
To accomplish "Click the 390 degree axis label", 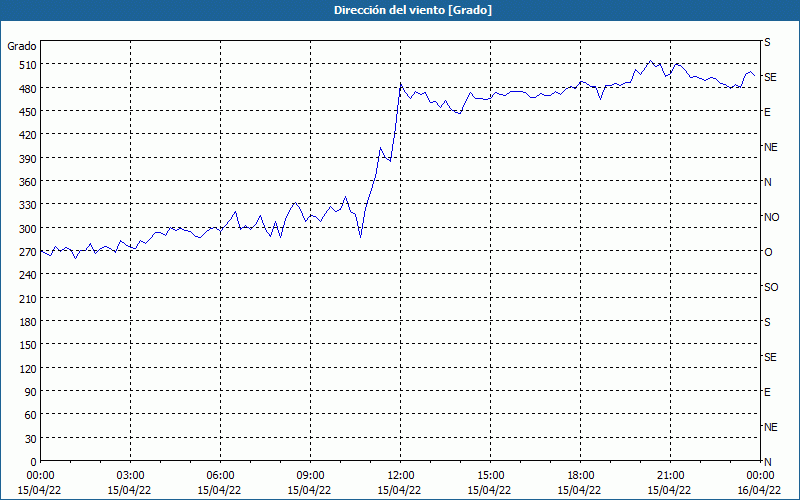I will pyautogui.click(x=29, y=159).
